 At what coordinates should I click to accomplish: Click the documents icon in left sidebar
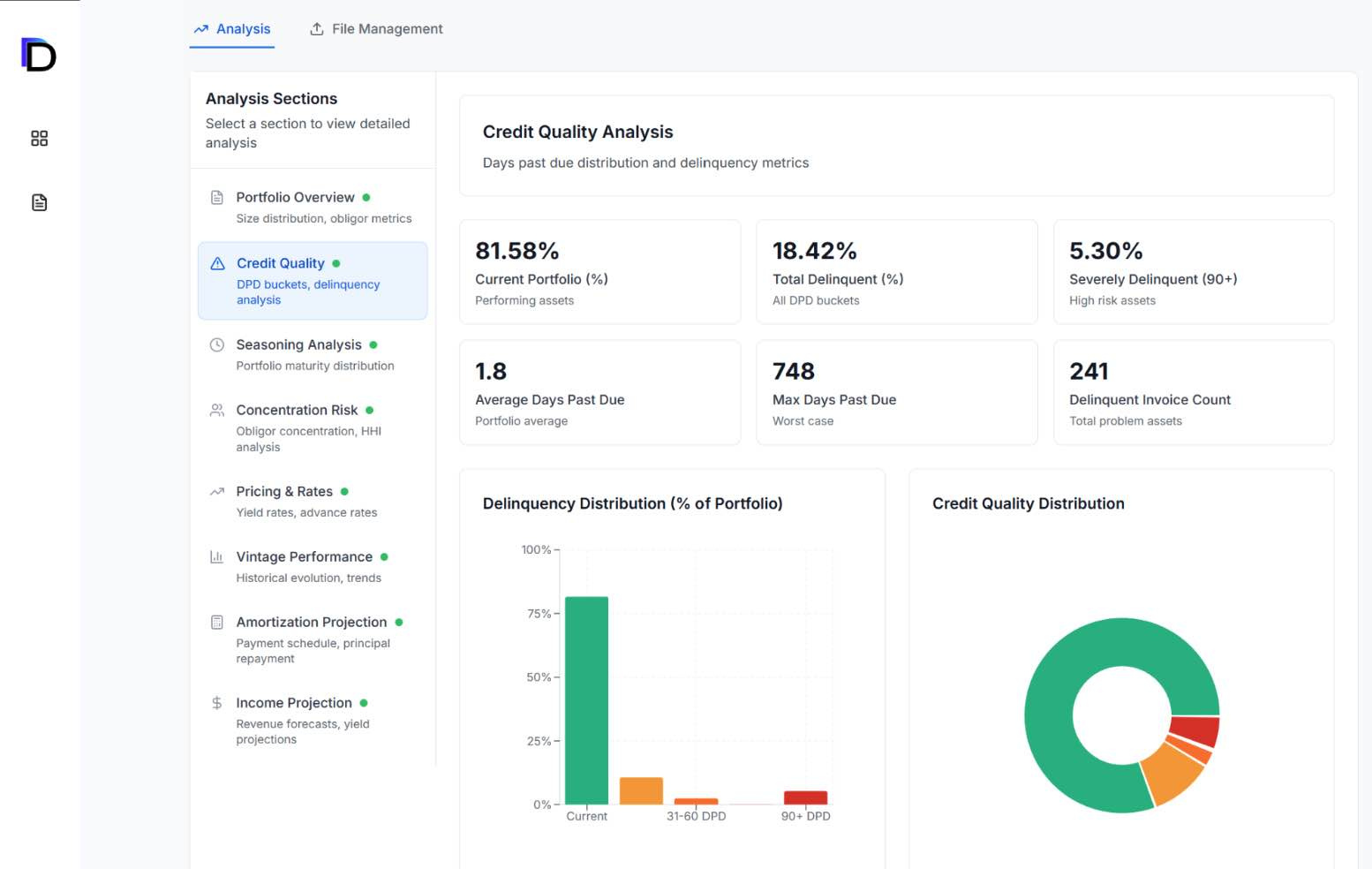point(39,201)
